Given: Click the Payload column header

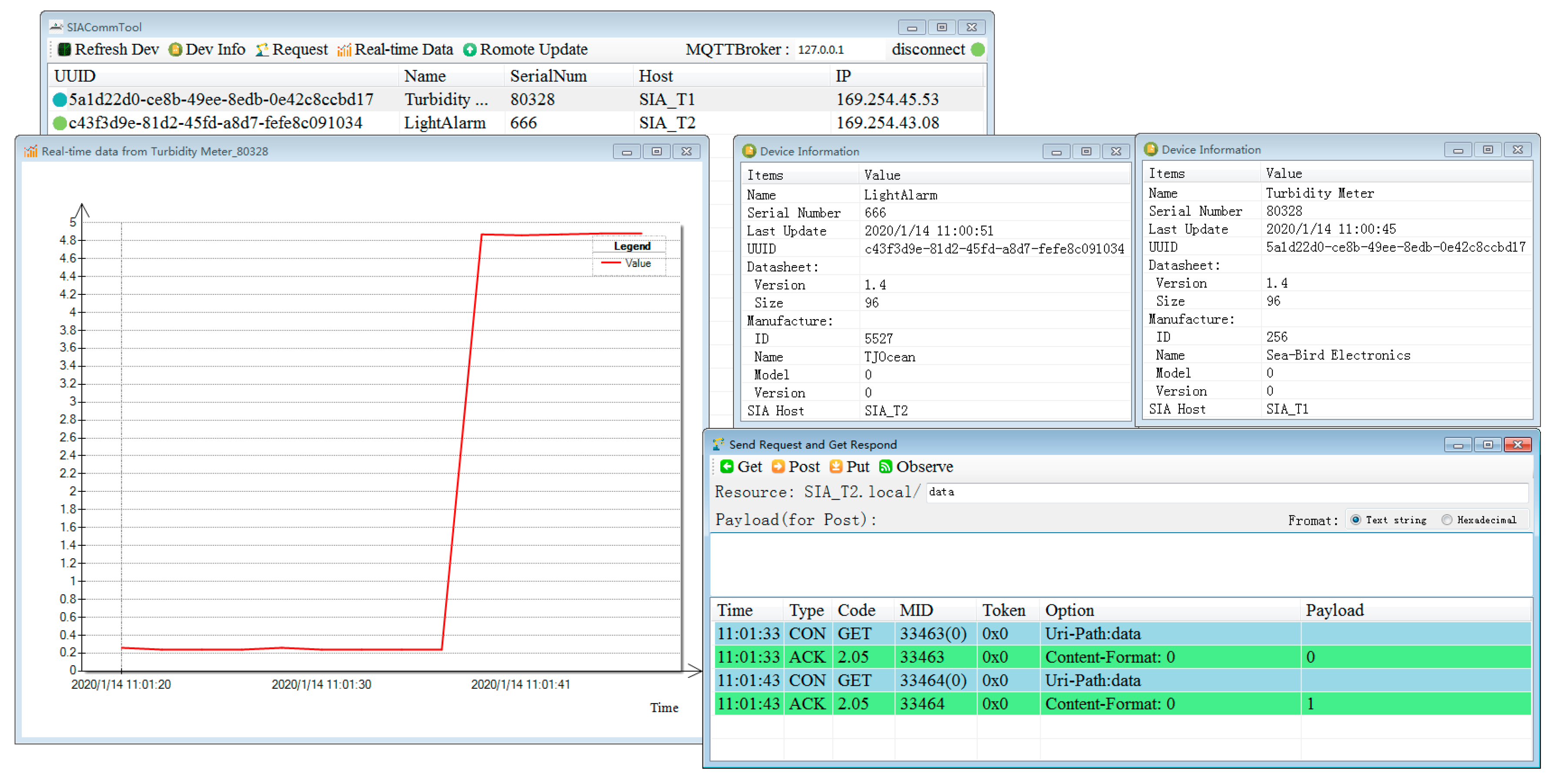Looking at the screenshot, I should (x=1334, y=610).
